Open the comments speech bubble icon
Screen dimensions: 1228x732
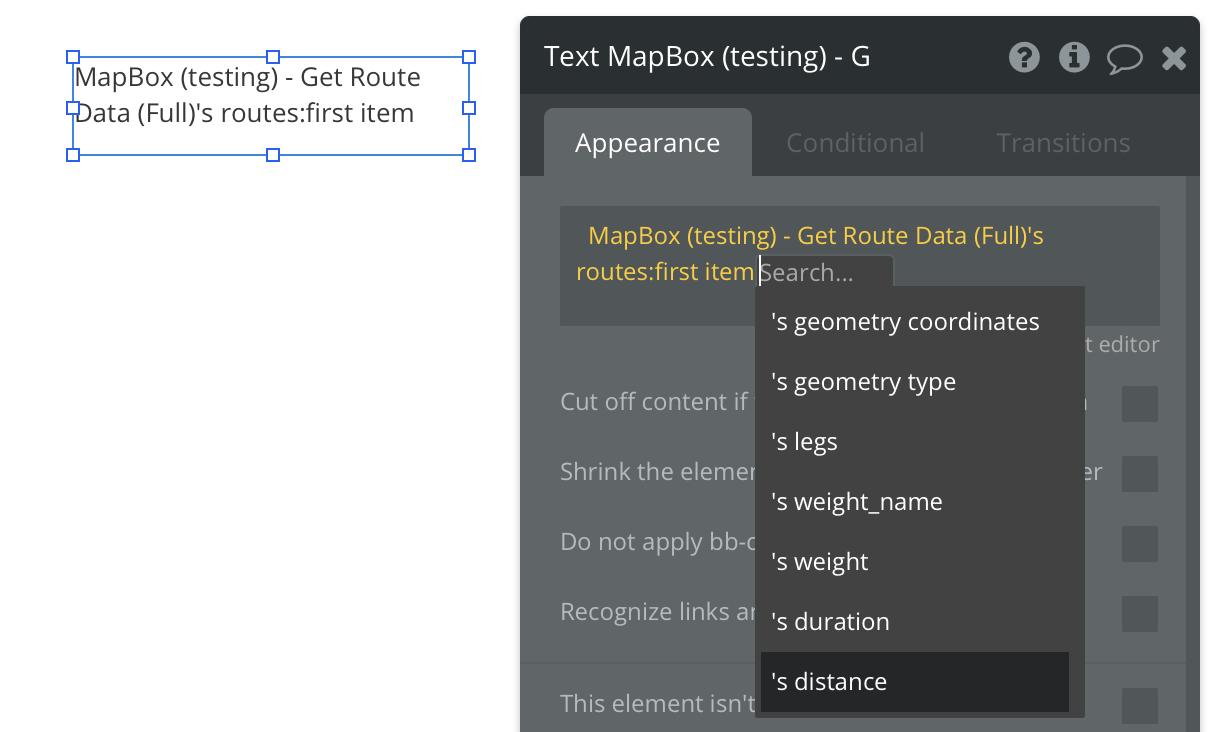pyautogui.click(x=1124, y=58)
